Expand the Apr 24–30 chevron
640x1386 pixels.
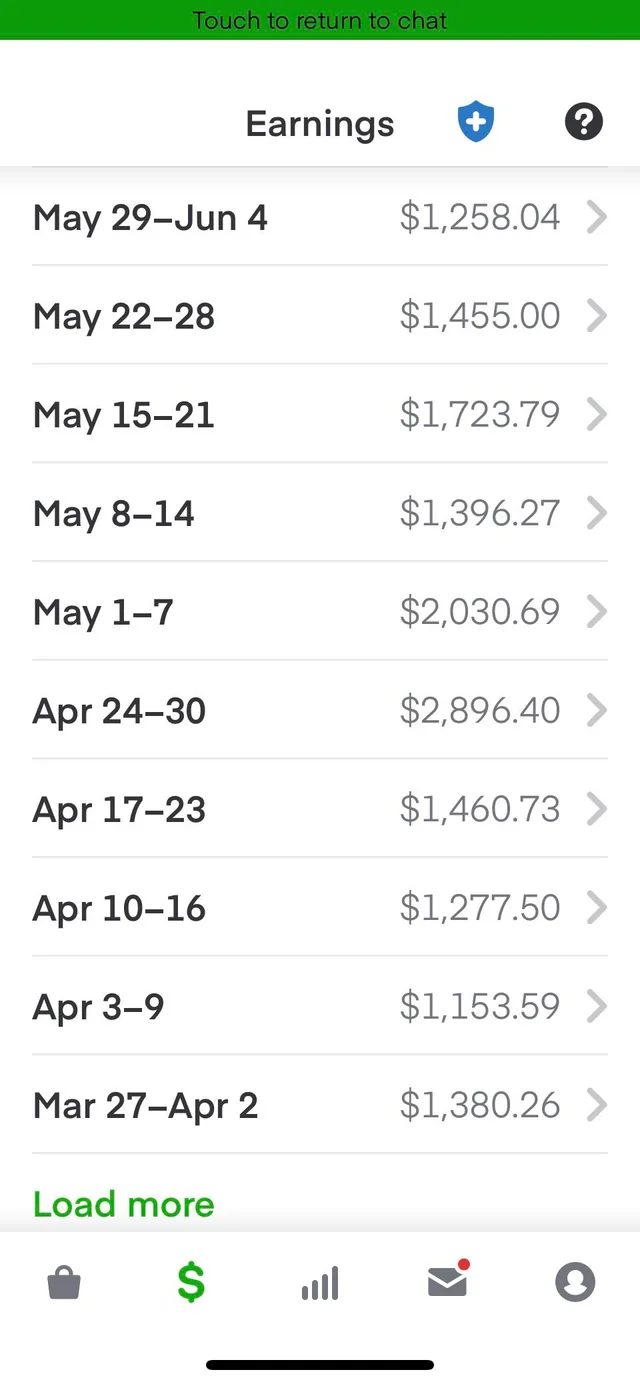[597, 710]
